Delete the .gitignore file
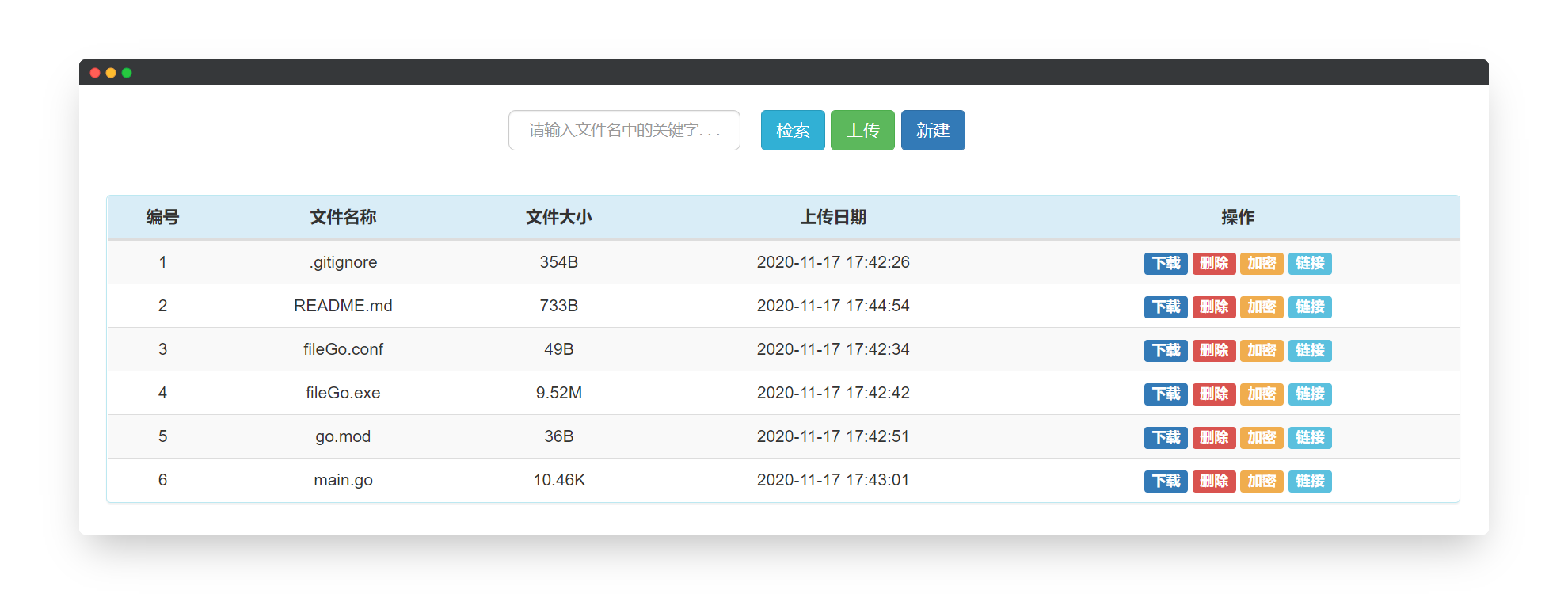 1214,263
